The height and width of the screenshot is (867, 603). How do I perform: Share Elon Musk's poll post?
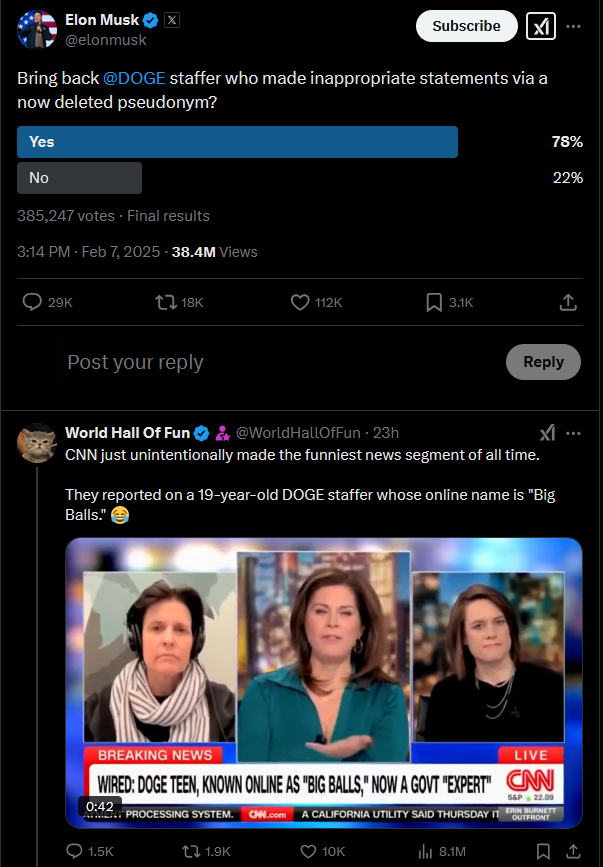568,302
